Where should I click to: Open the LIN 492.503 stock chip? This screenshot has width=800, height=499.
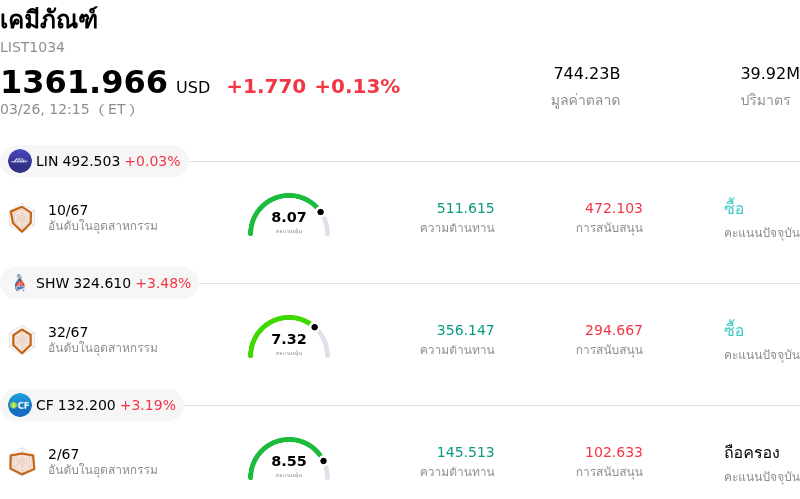tap(95, 161)
